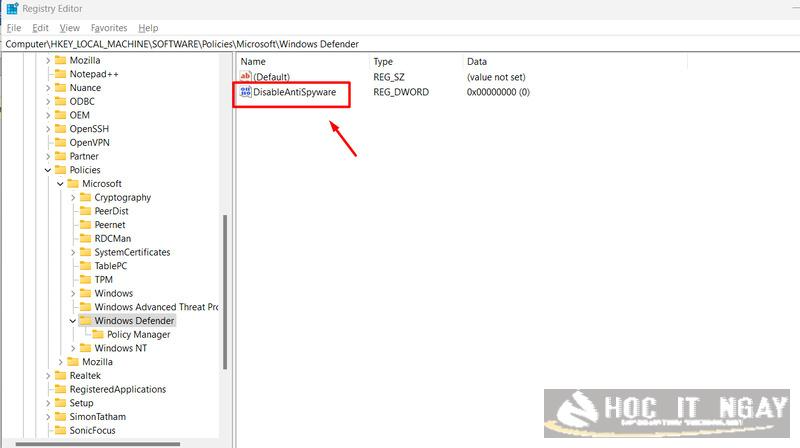Screen dimensions: 800x448
Task: Select the Nuance folder icon
Action: click(61, 88)
